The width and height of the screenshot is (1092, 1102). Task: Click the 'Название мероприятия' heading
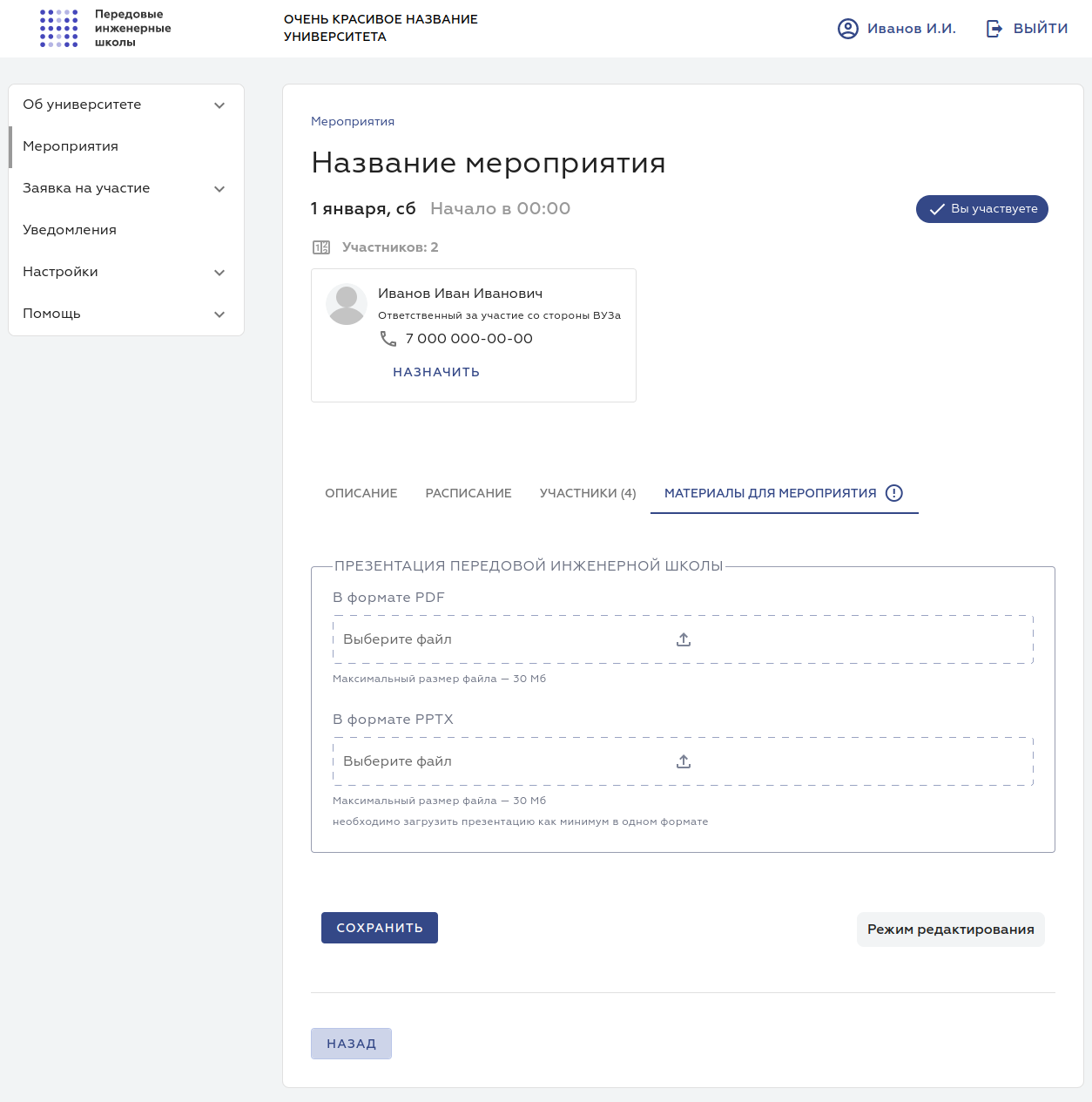tap(489, 163)
